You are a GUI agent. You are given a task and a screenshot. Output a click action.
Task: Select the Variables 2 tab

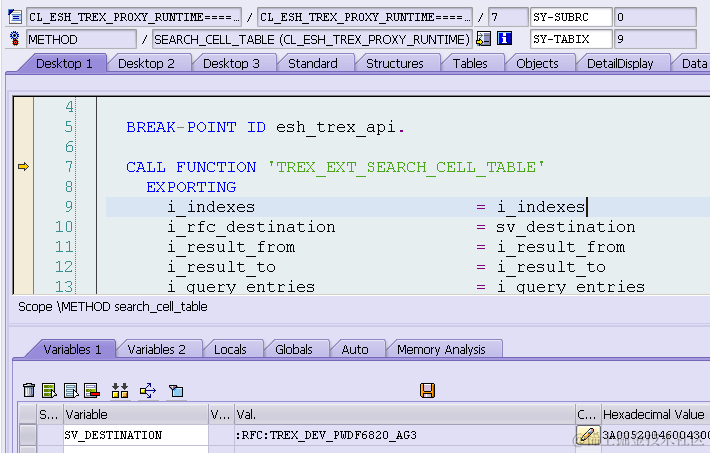click(x=156, y=349)
